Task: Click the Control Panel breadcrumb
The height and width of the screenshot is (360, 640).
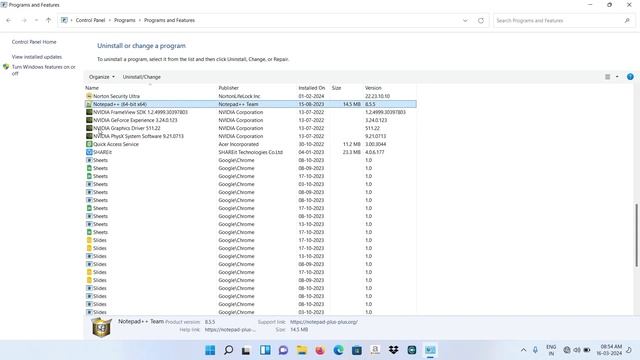Action: click(x=90, y=20)
